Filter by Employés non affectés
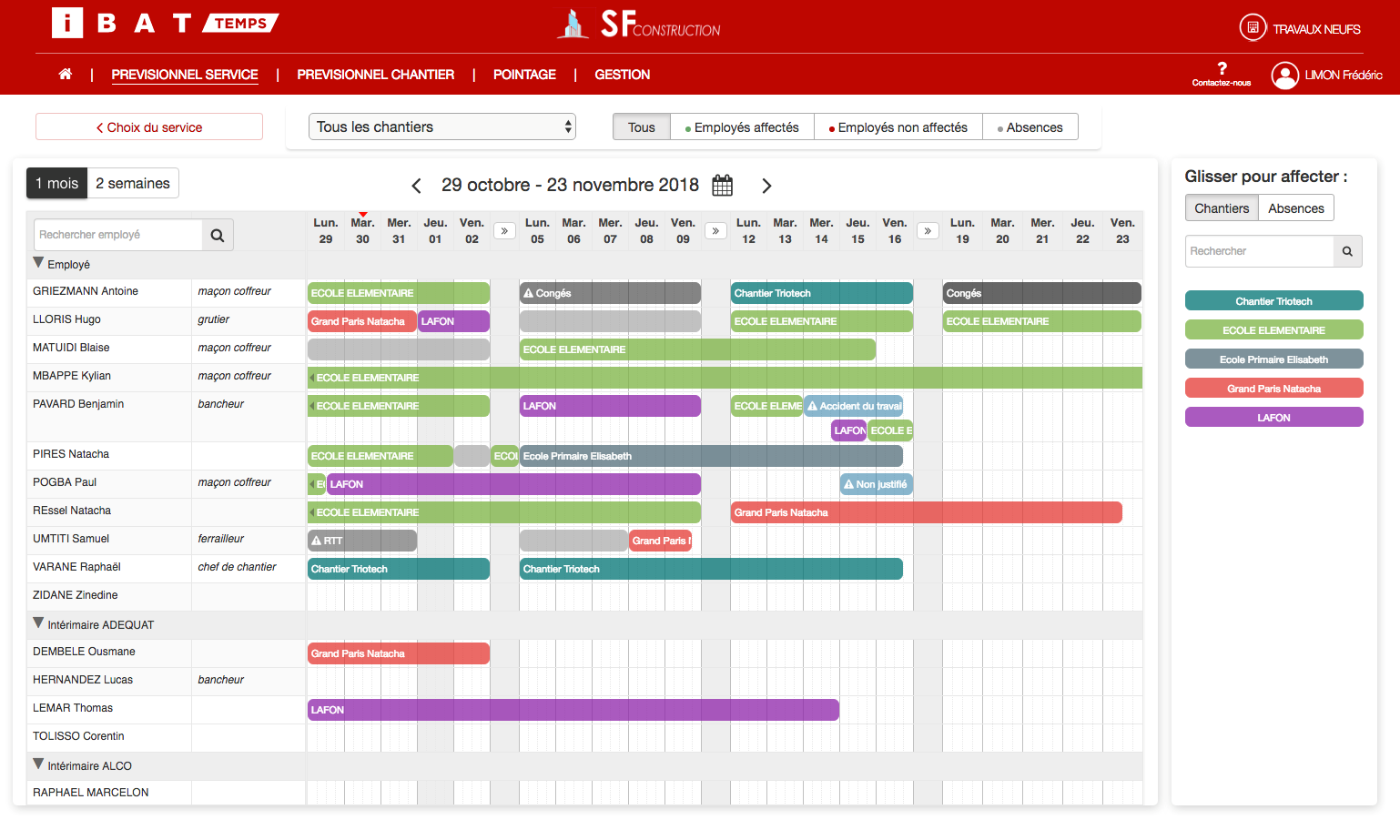This screenshot has height=840, width=1400. 898,127
